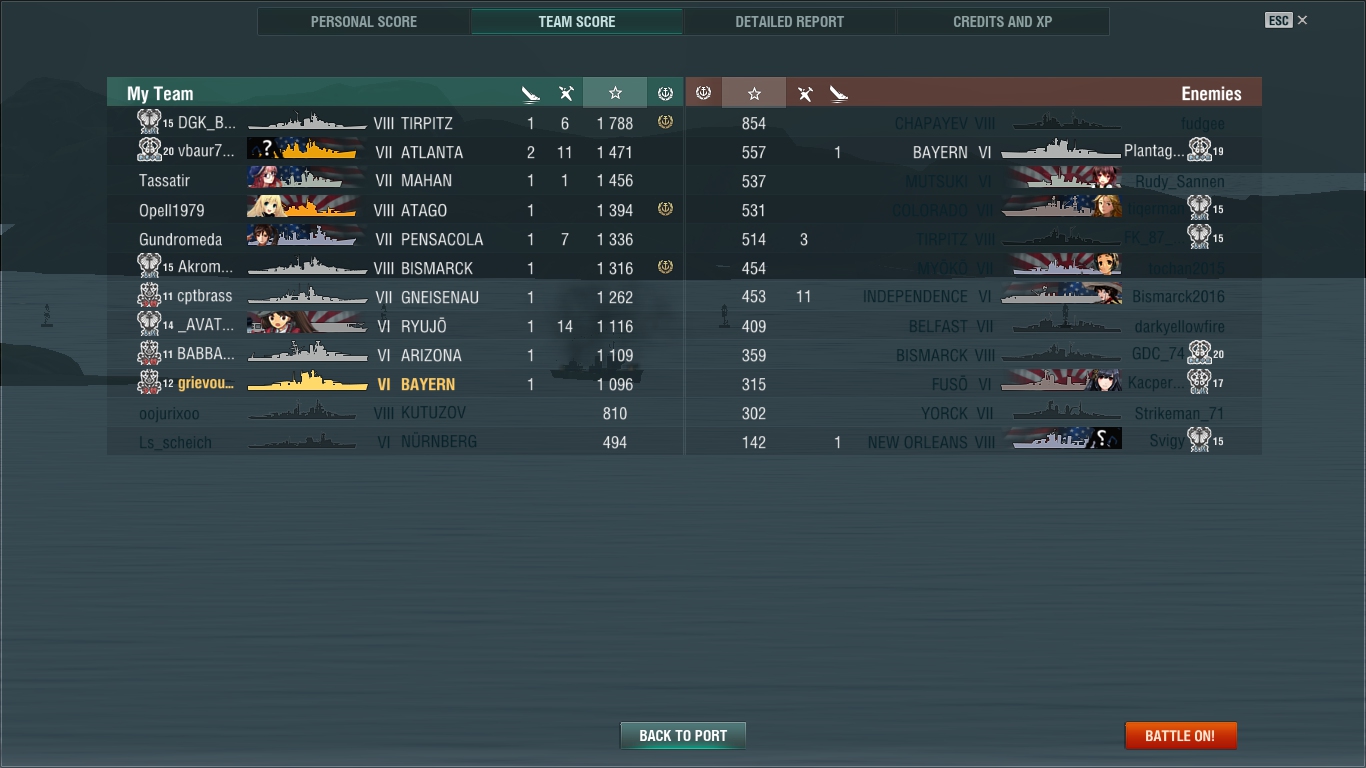Start another match with Battle On!
1366x768 pixels.
pos(1180,735)
